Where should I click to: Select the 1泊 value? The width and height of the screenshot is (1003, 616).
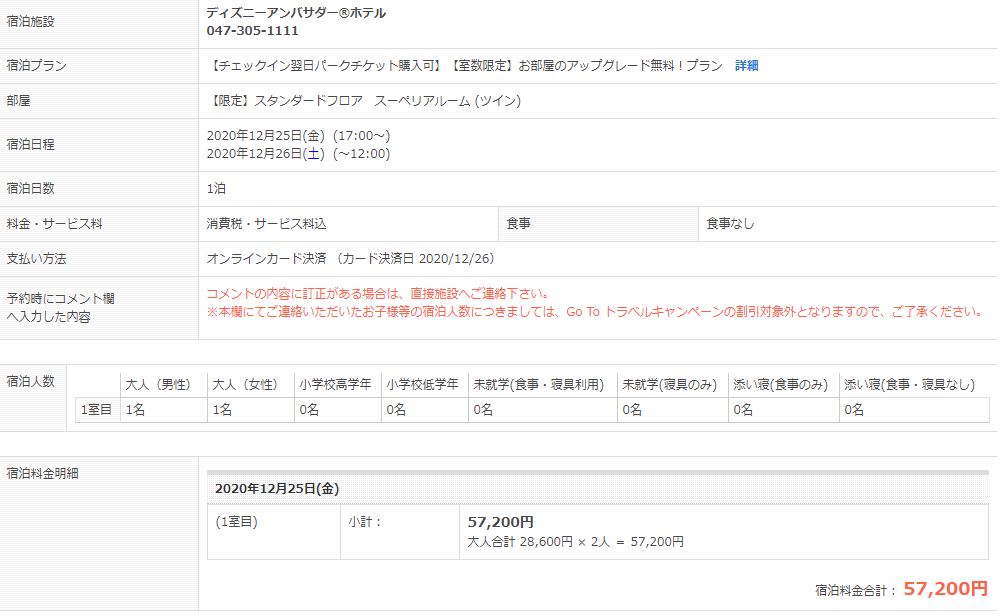[216, 189]
